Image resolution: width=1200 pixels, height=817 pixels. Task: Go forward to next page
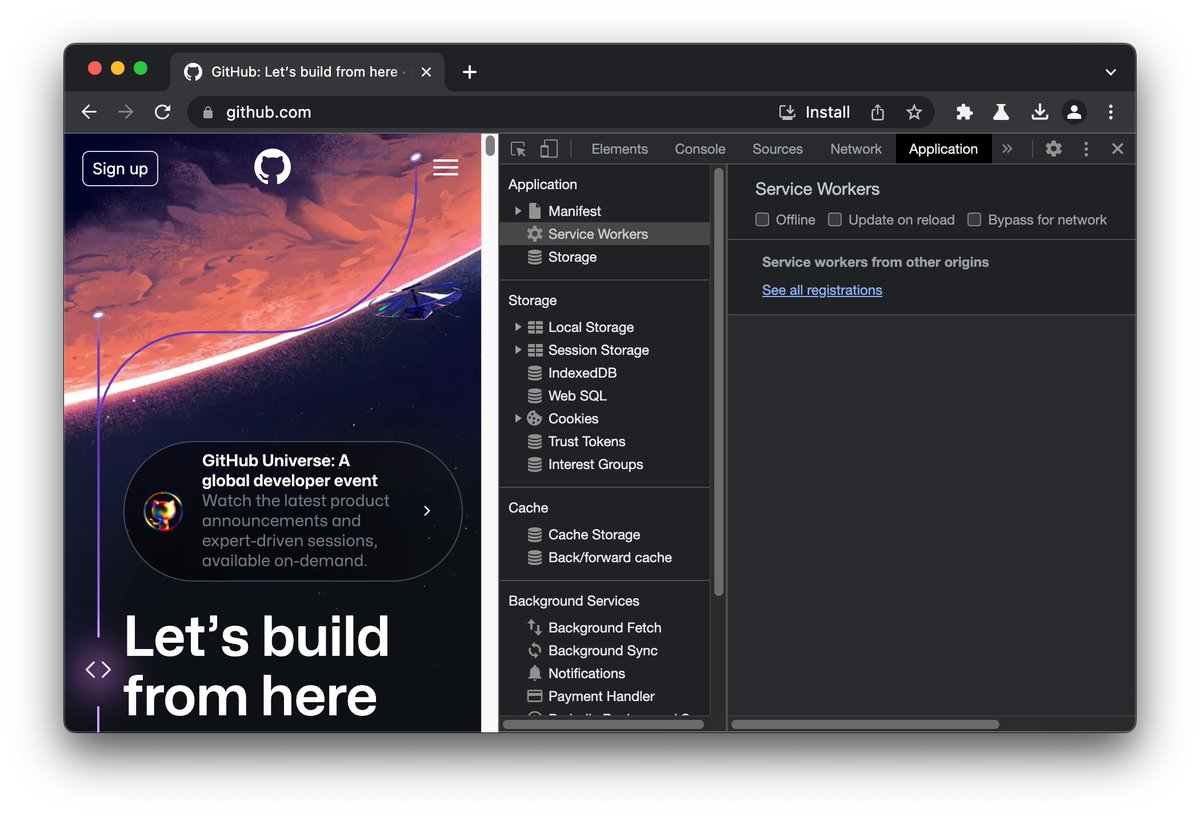tap(125, 112)
